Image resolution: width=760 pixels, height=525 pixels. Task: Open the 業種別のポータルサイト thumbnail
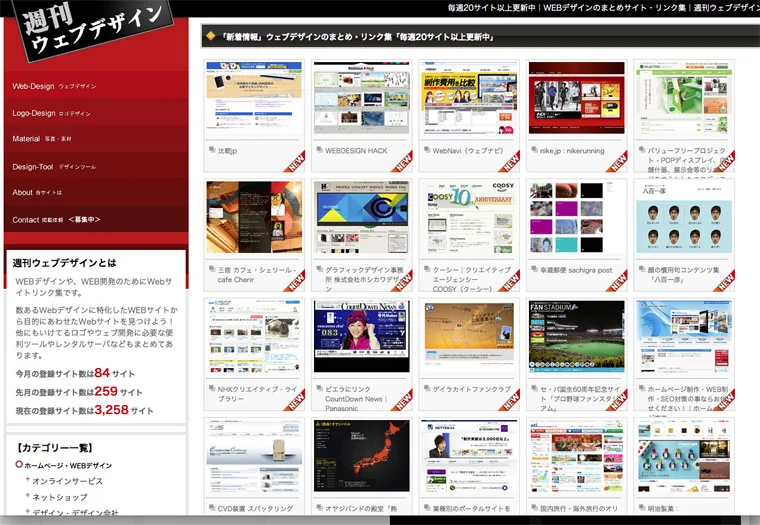click(469, 456)
